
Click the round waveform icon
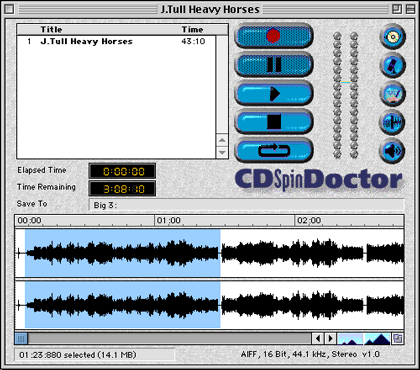(393, 122)
